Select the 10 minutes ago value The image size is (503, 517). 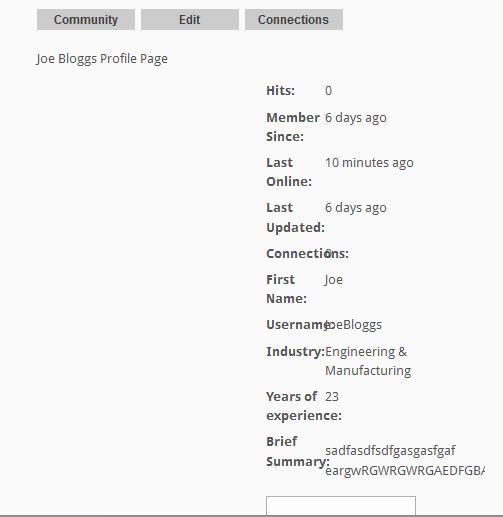[x=369, y=163]
